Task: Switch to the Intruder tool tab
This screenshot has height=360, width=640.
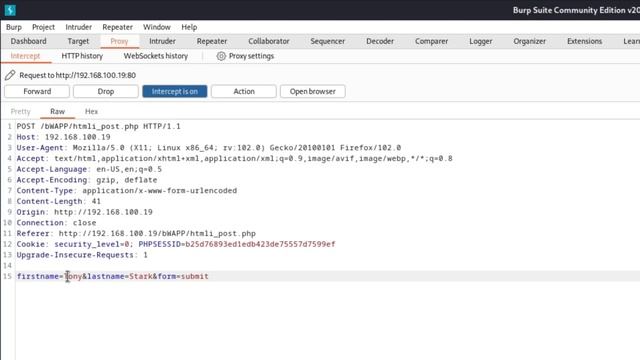Action: [x=162, y=41]
